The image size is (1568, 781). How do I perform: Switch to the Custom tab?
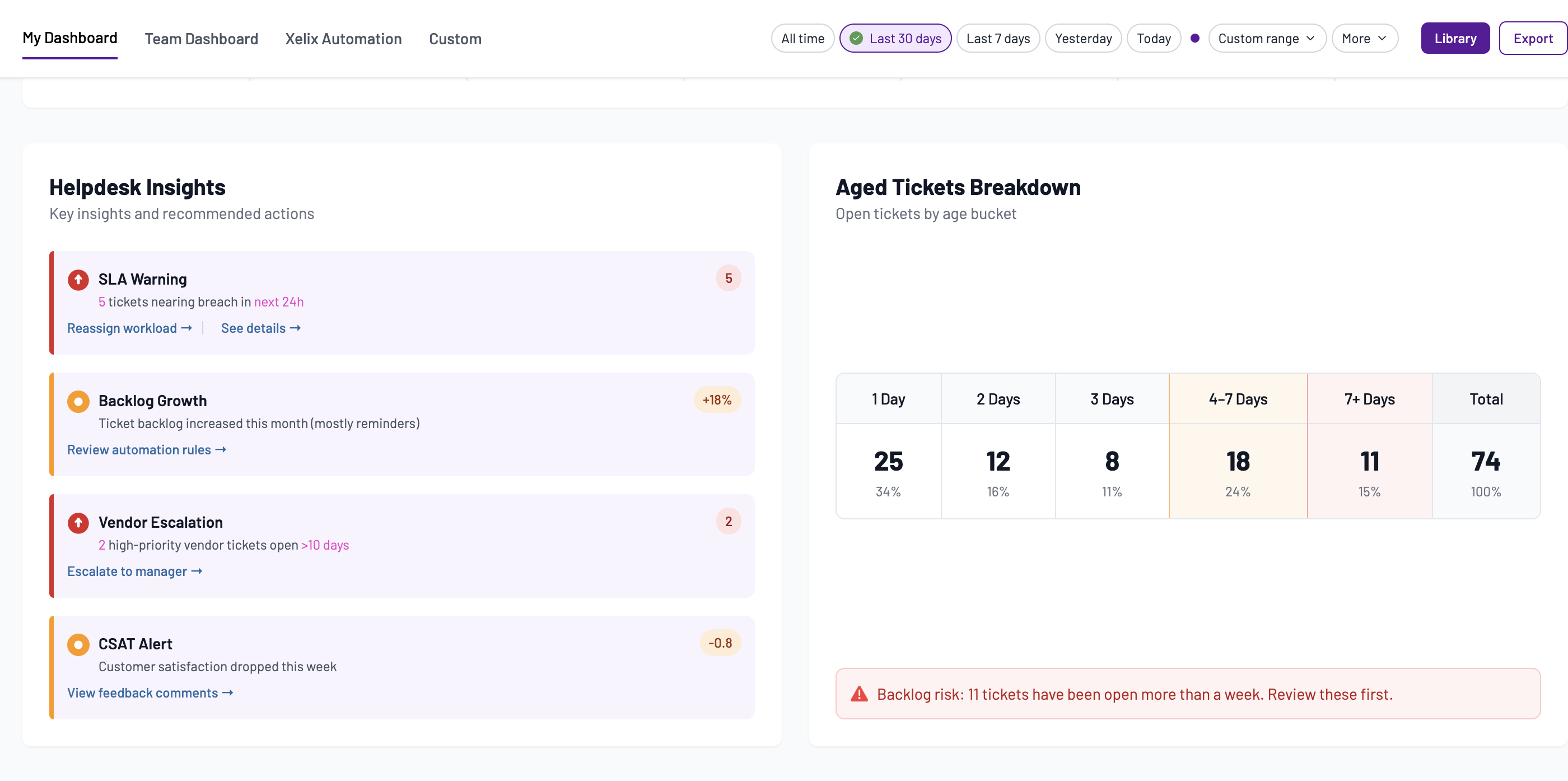[x=455, y=39]
